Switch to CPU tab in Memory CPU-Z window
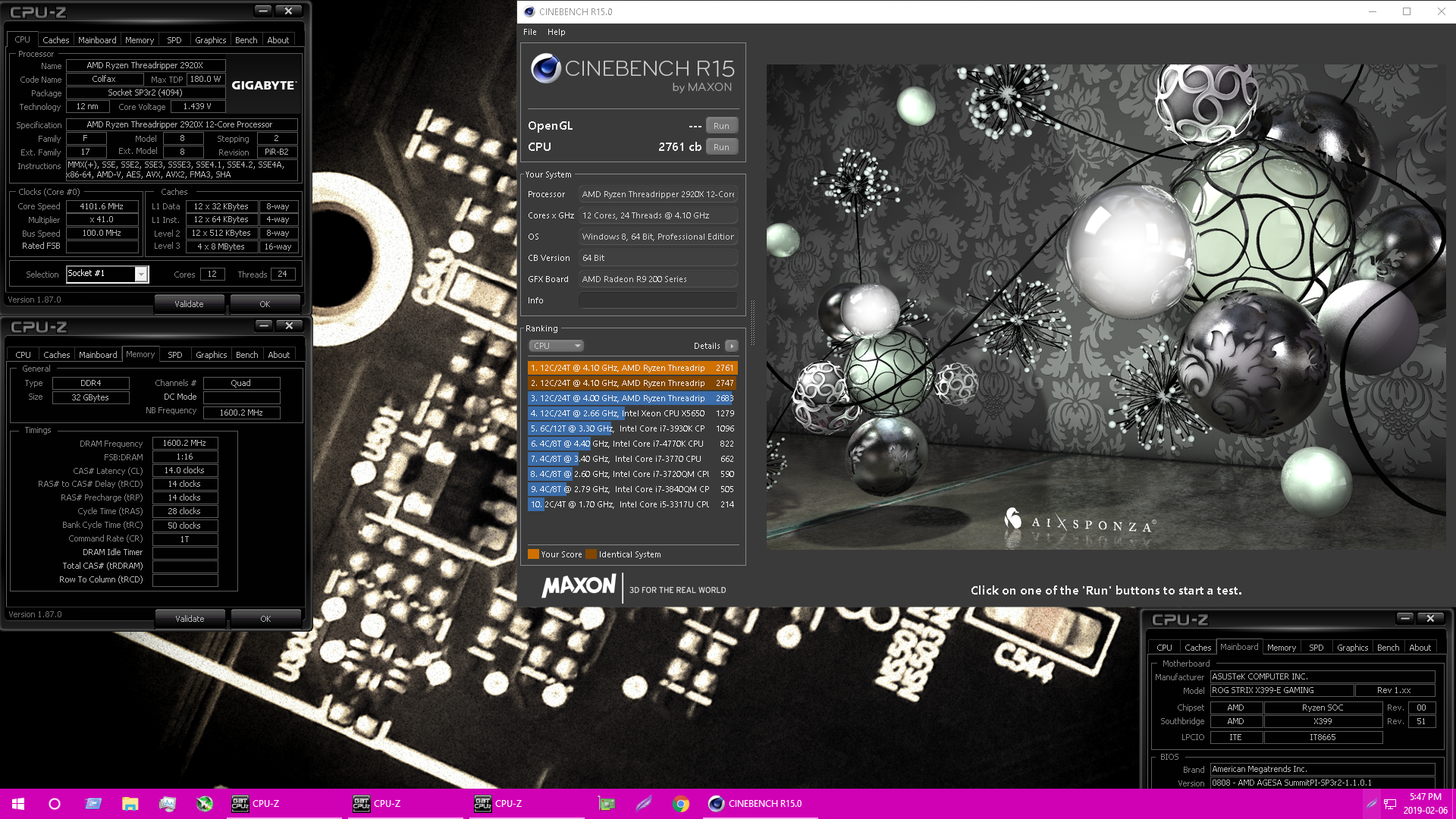 (x=24, y=355)
